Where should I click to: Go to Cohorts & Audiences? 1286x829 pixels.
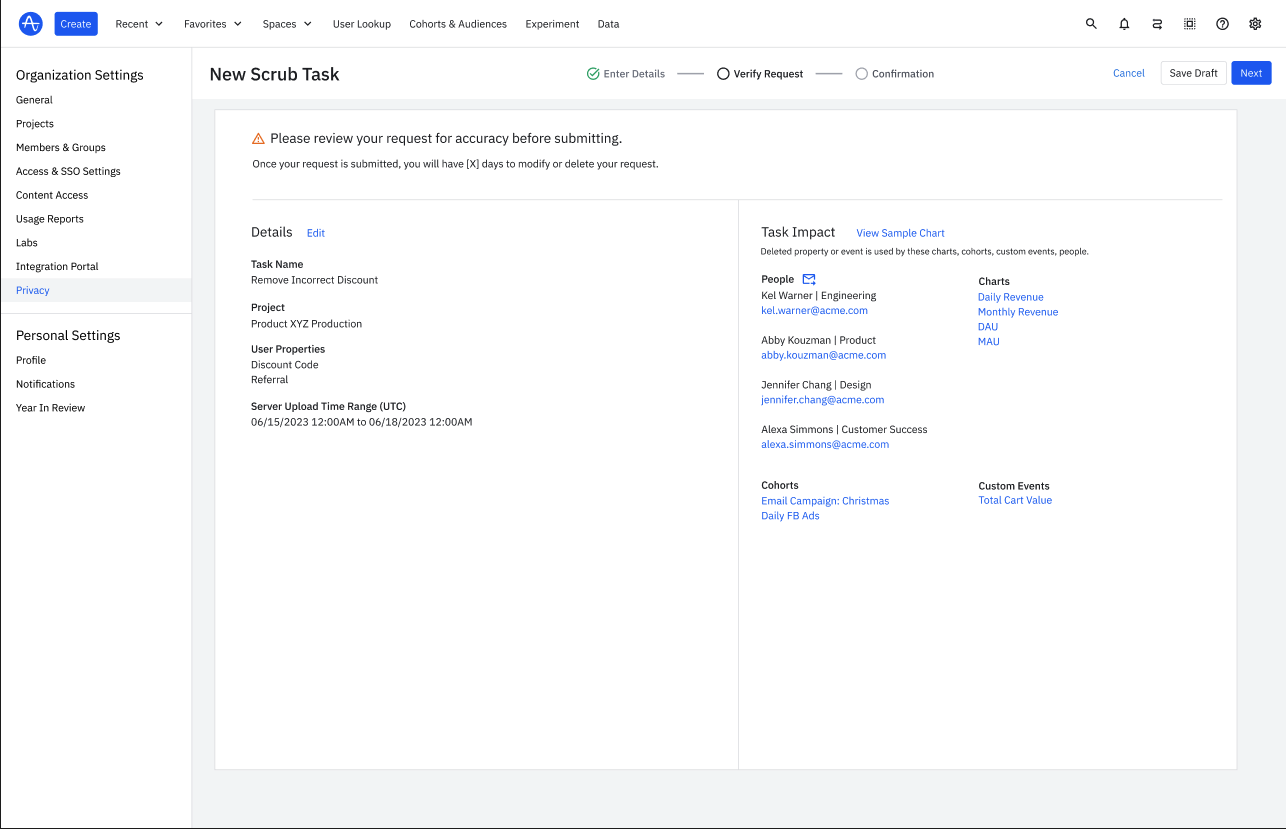coord(458,24)
